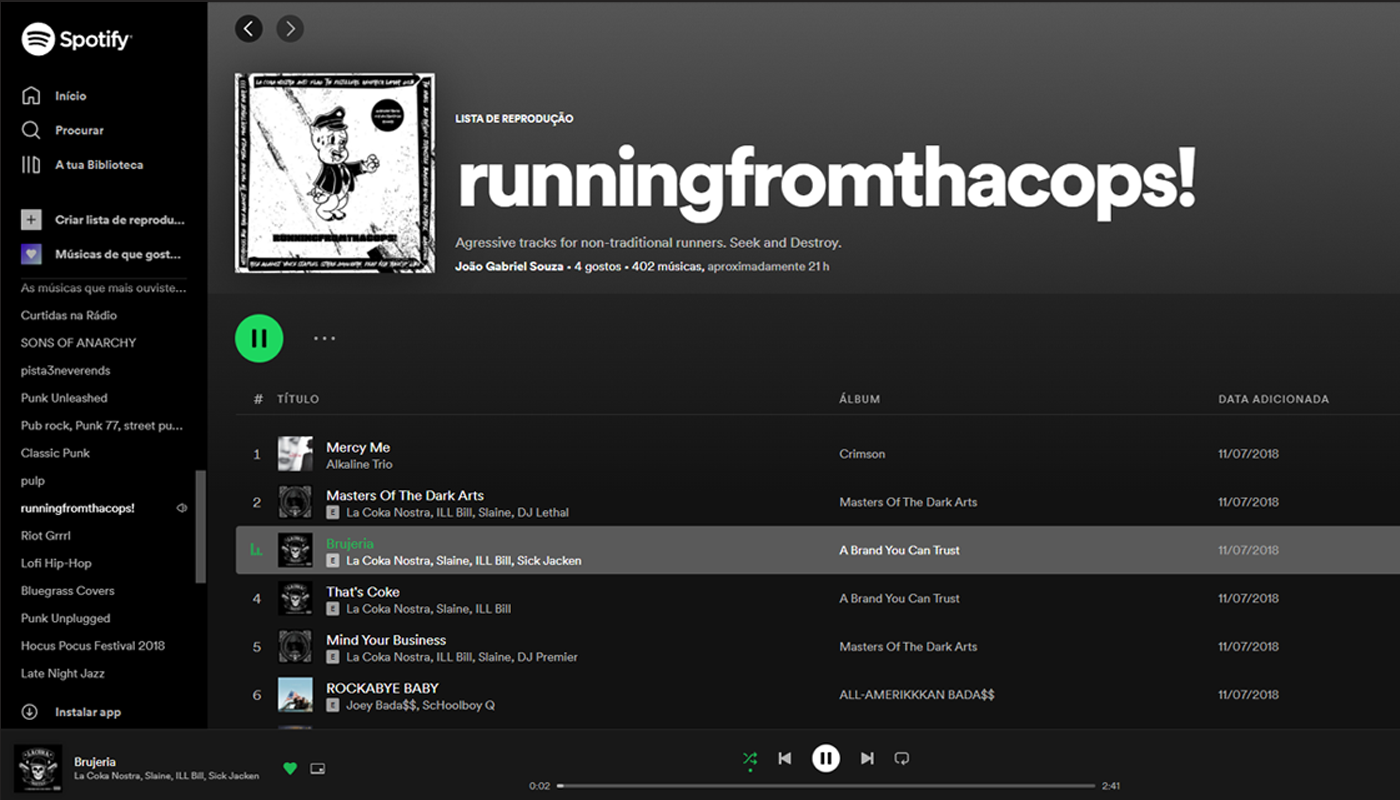Select Punk Unplugged playlist

(x=66, y=619)
